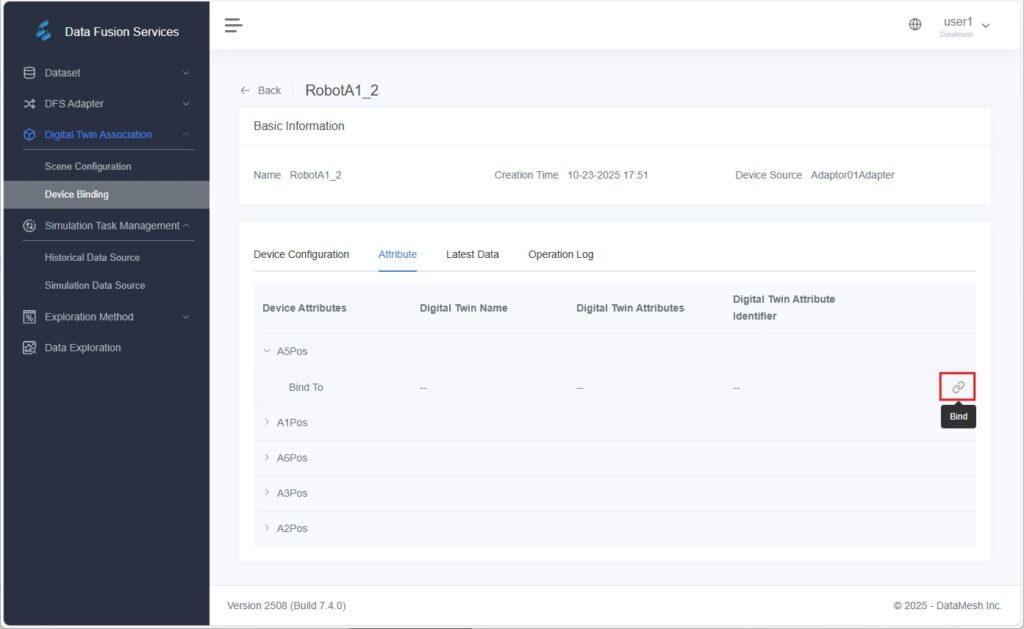Open the Operation Log tab
This screenshot has height=629, width=1024.
560,254
